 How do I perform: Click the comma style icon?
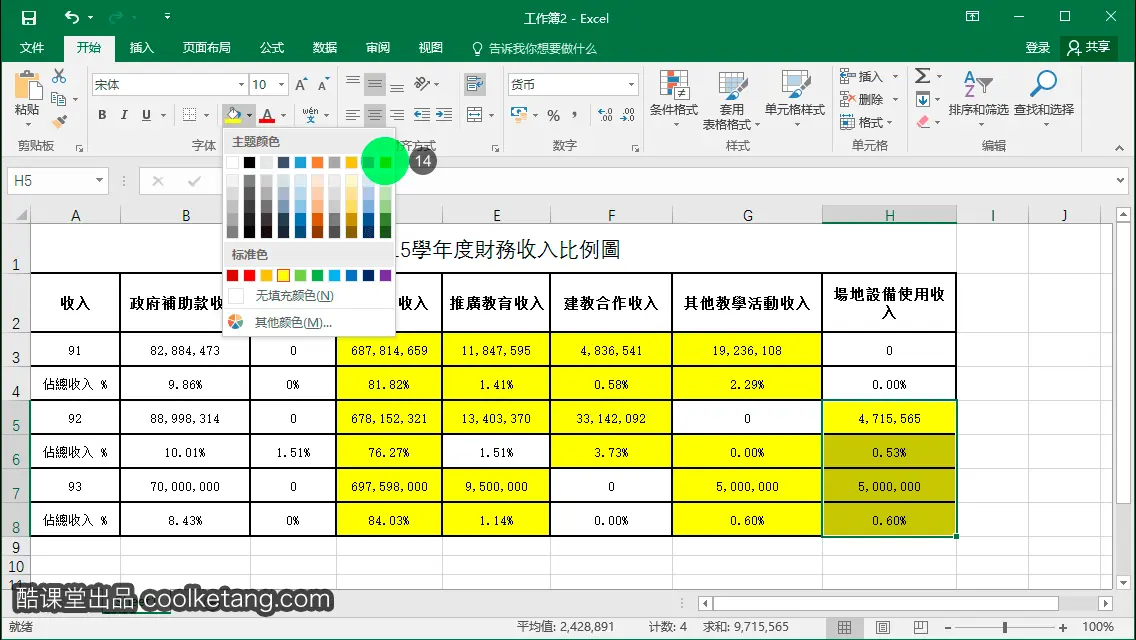575,115
